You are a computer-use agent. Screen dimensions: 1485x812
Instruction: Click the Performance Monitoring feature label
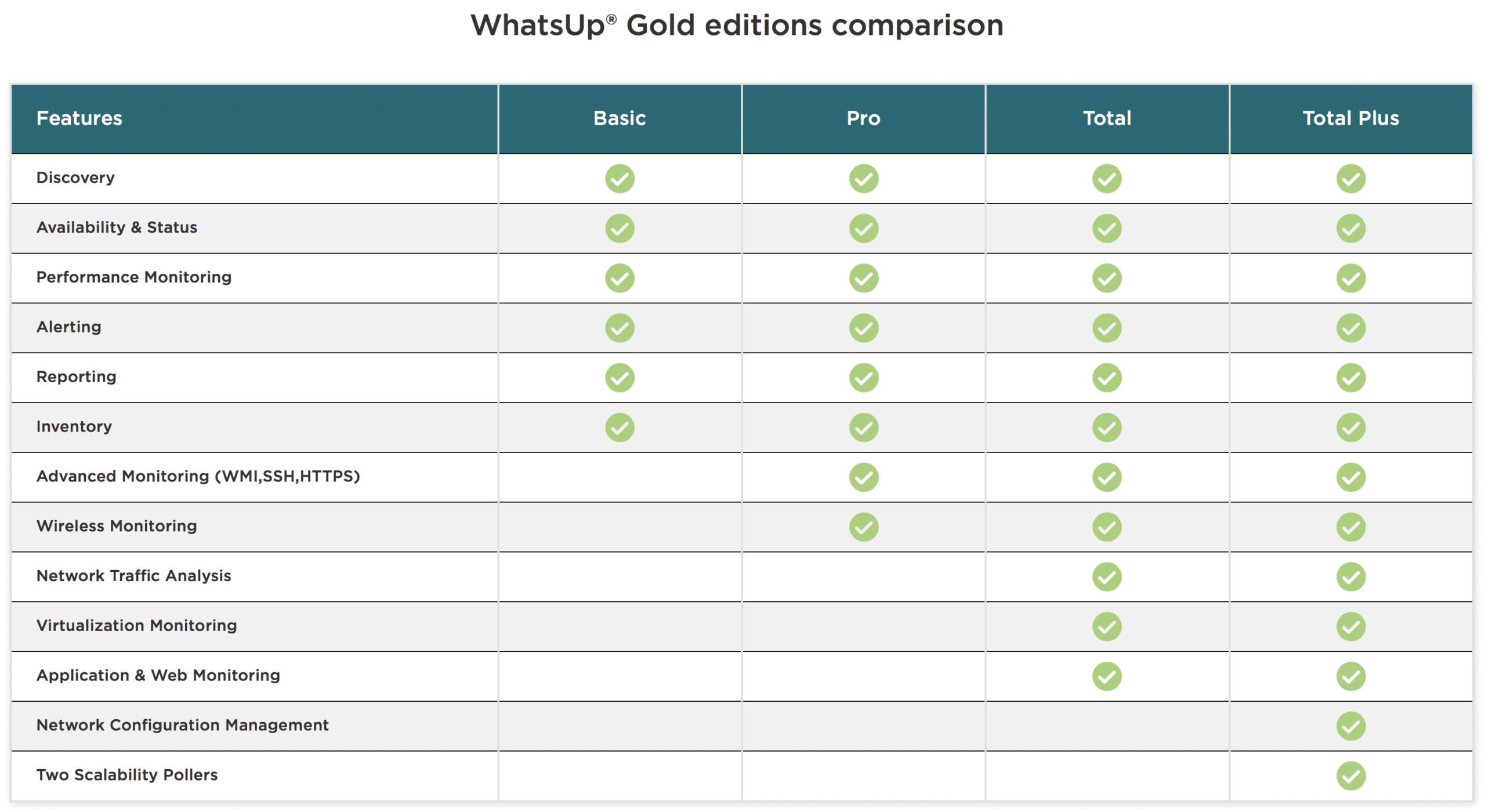(x=134, y=277)
